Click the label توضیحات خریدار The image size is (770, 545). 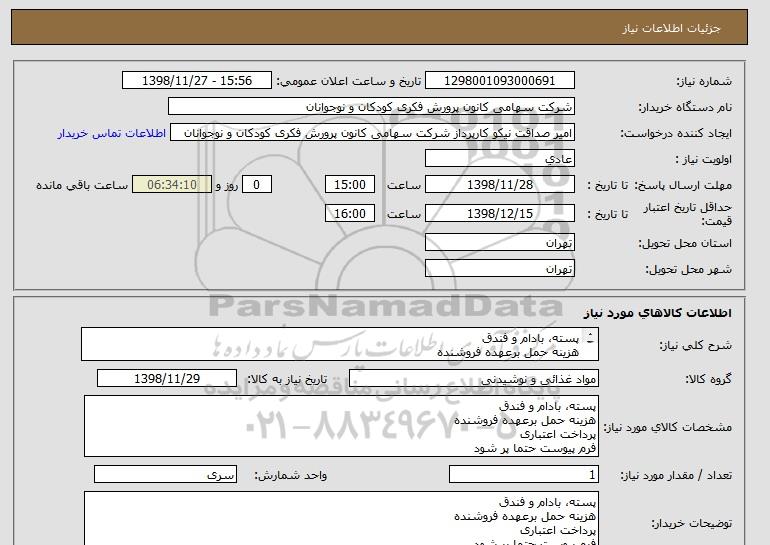pos(691,523)
